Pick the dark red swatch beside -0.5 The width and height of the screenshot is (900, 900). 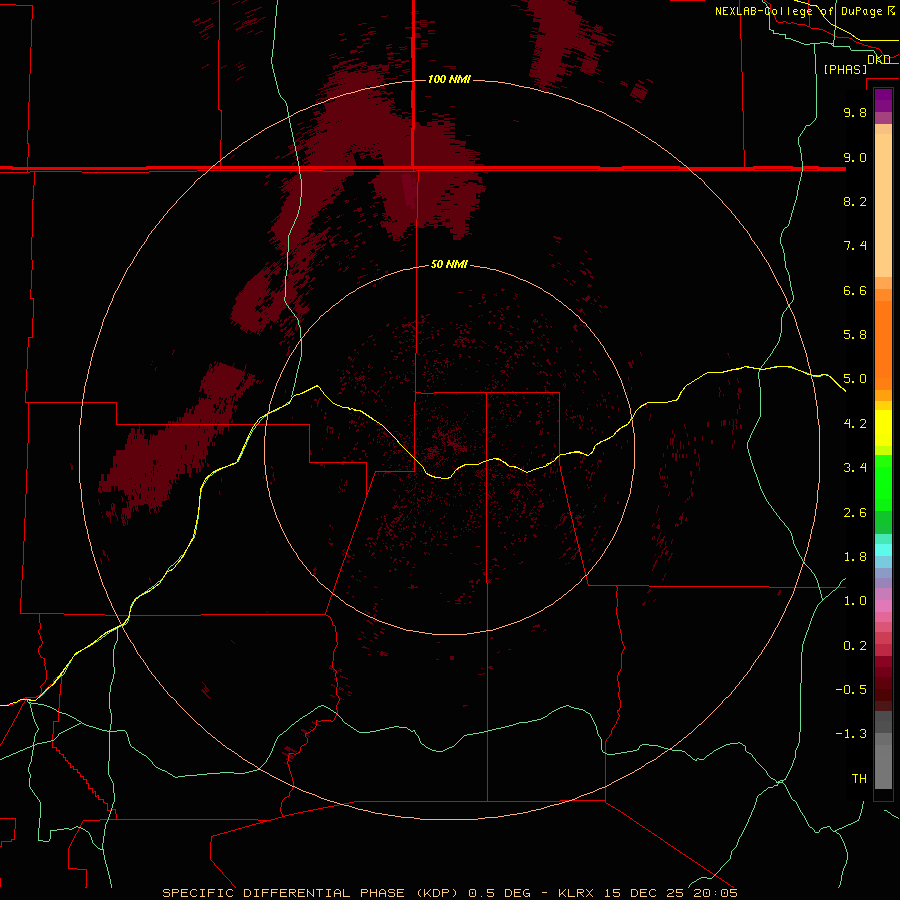tap(883, 689)
